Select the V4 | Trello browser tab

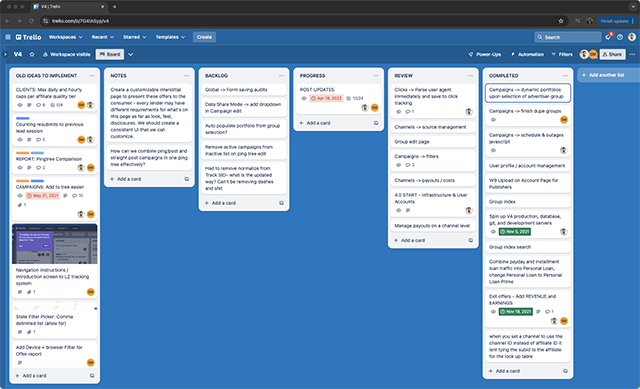coord(68,7)
